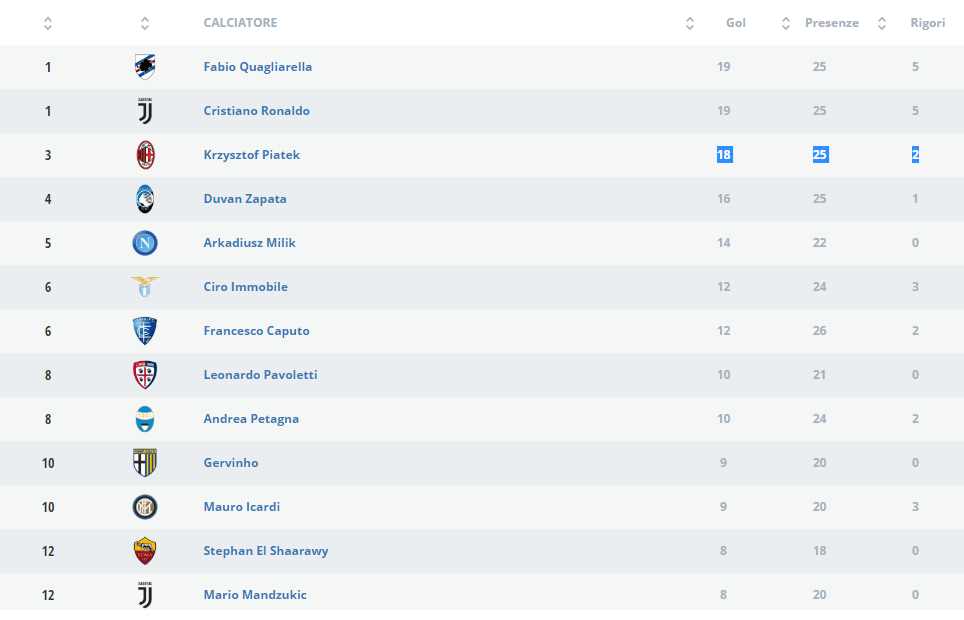Click the Roma crest beside El Shaarawy
This screenshot has width=964, height=620.
(145, 551)
